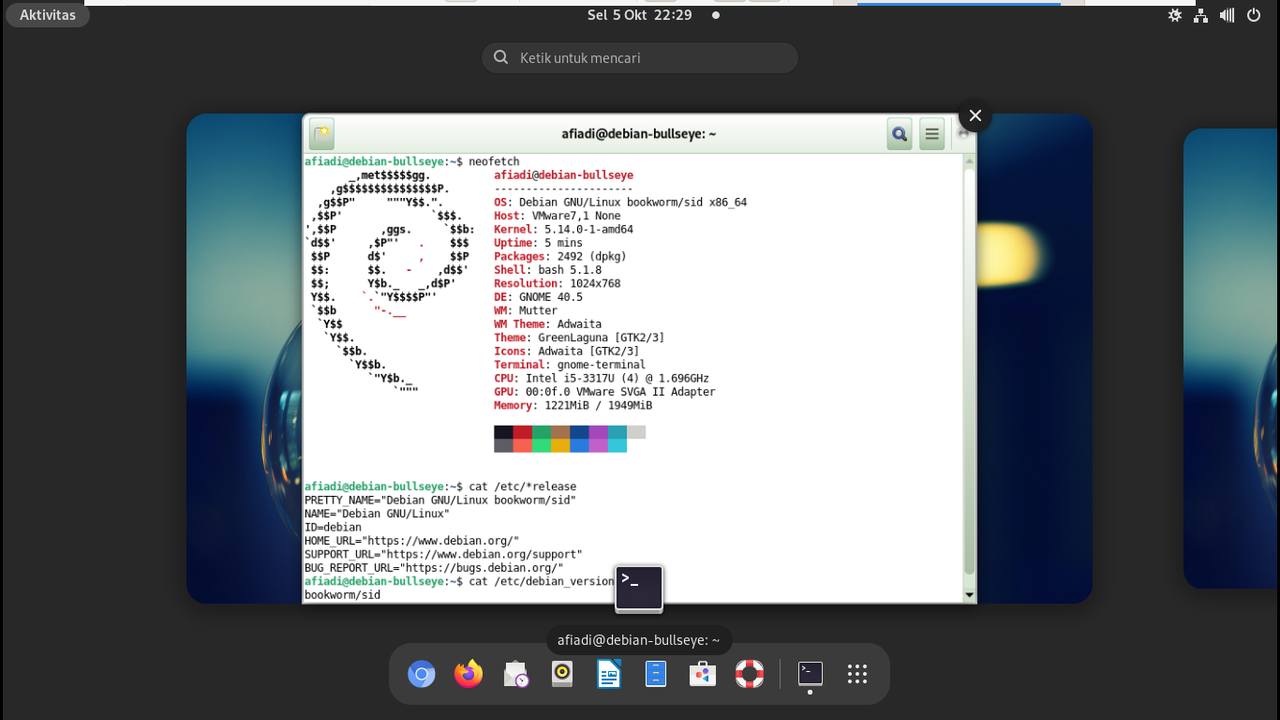Open GNOME Software from the dock
This screenshot has width=1280, height=720.
coord(703,675)
